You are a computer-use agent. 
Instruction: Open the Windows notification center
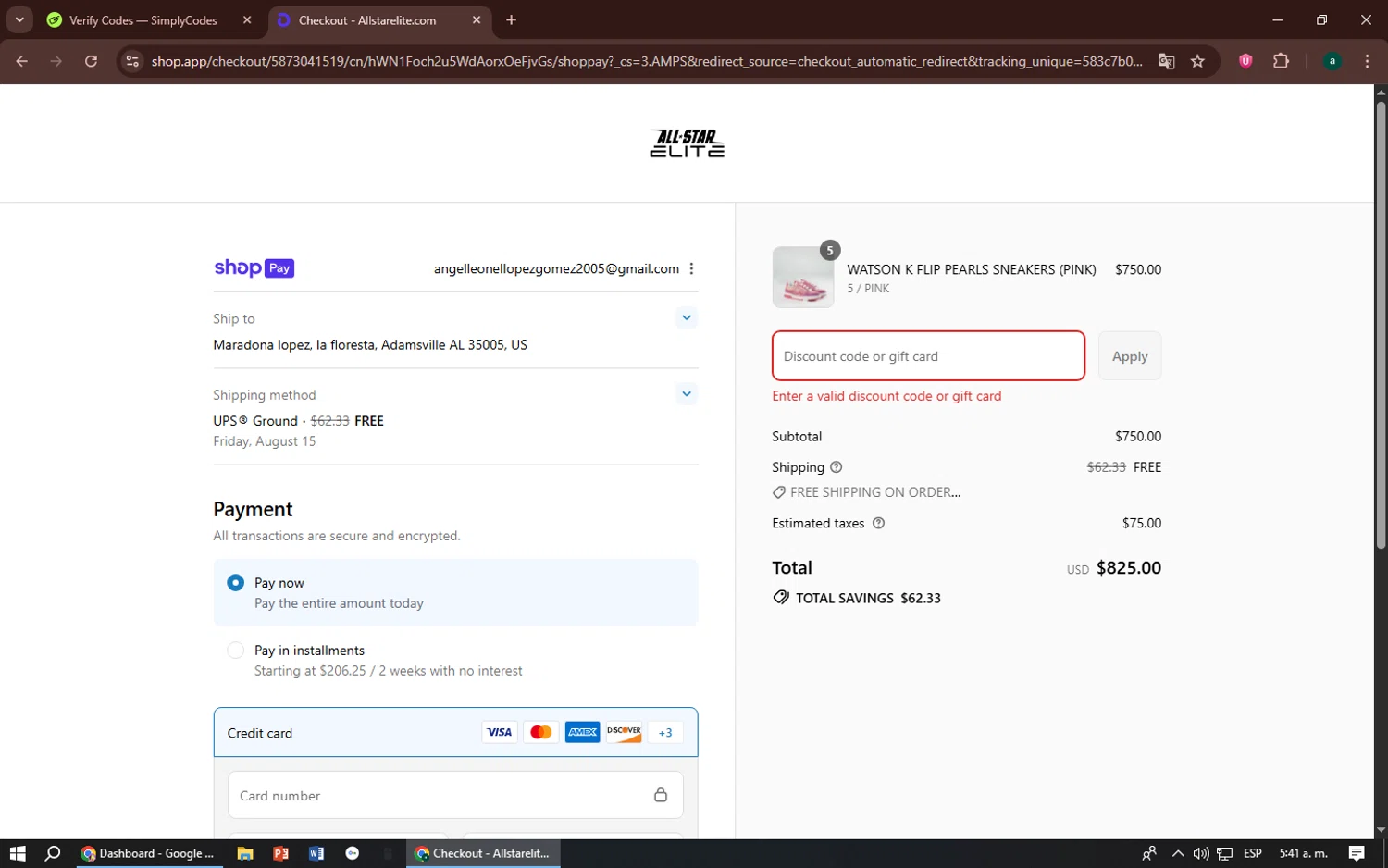tap(1357, 853)
